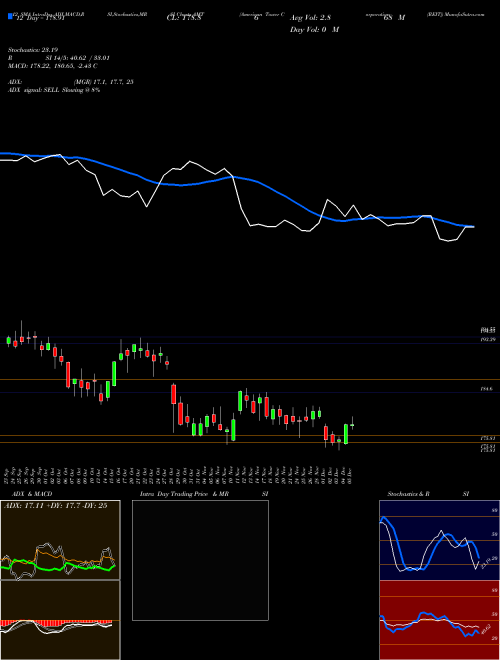Click the 'Avg Vol: 2.8' text
Screen dimensions: 500x660
[310, 18]
